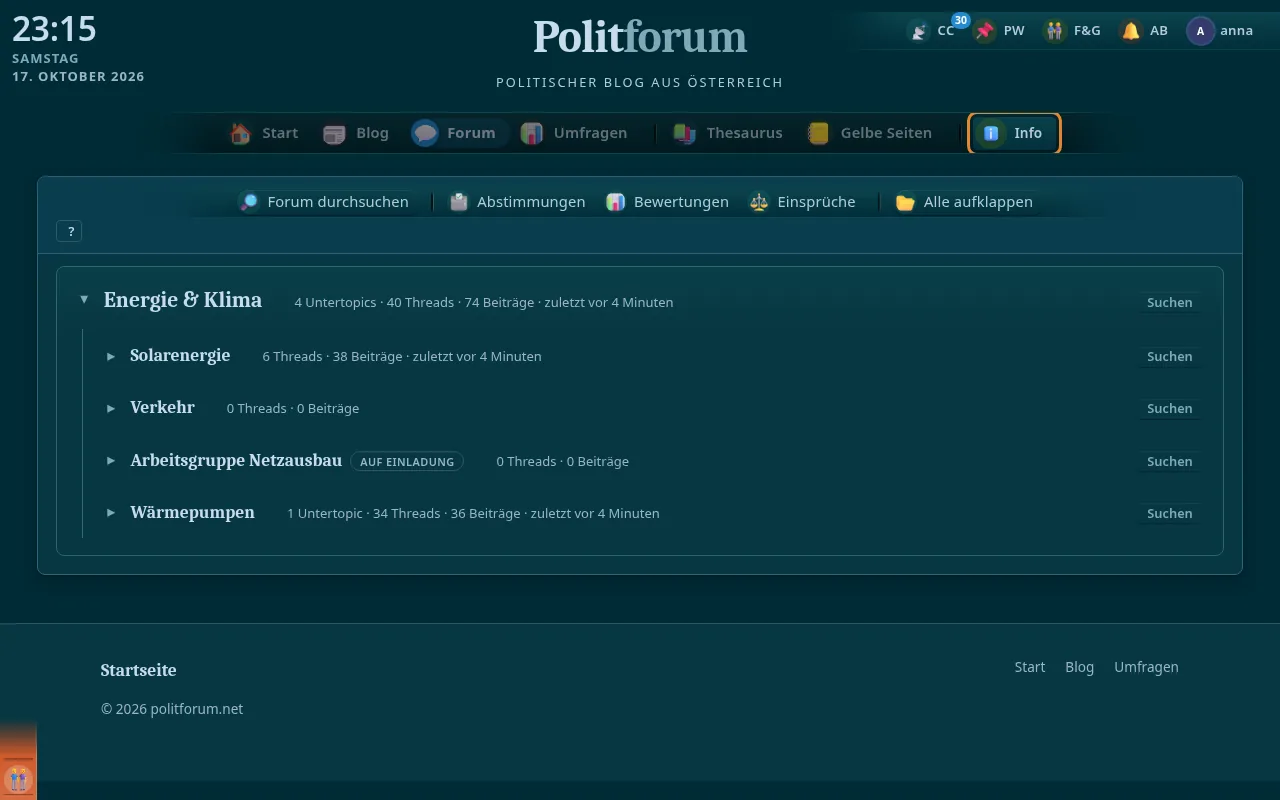The width and height of the screenshot is (1280, 800).
Task: Click the Thesaurus books icon
Action: coord(684,133)
